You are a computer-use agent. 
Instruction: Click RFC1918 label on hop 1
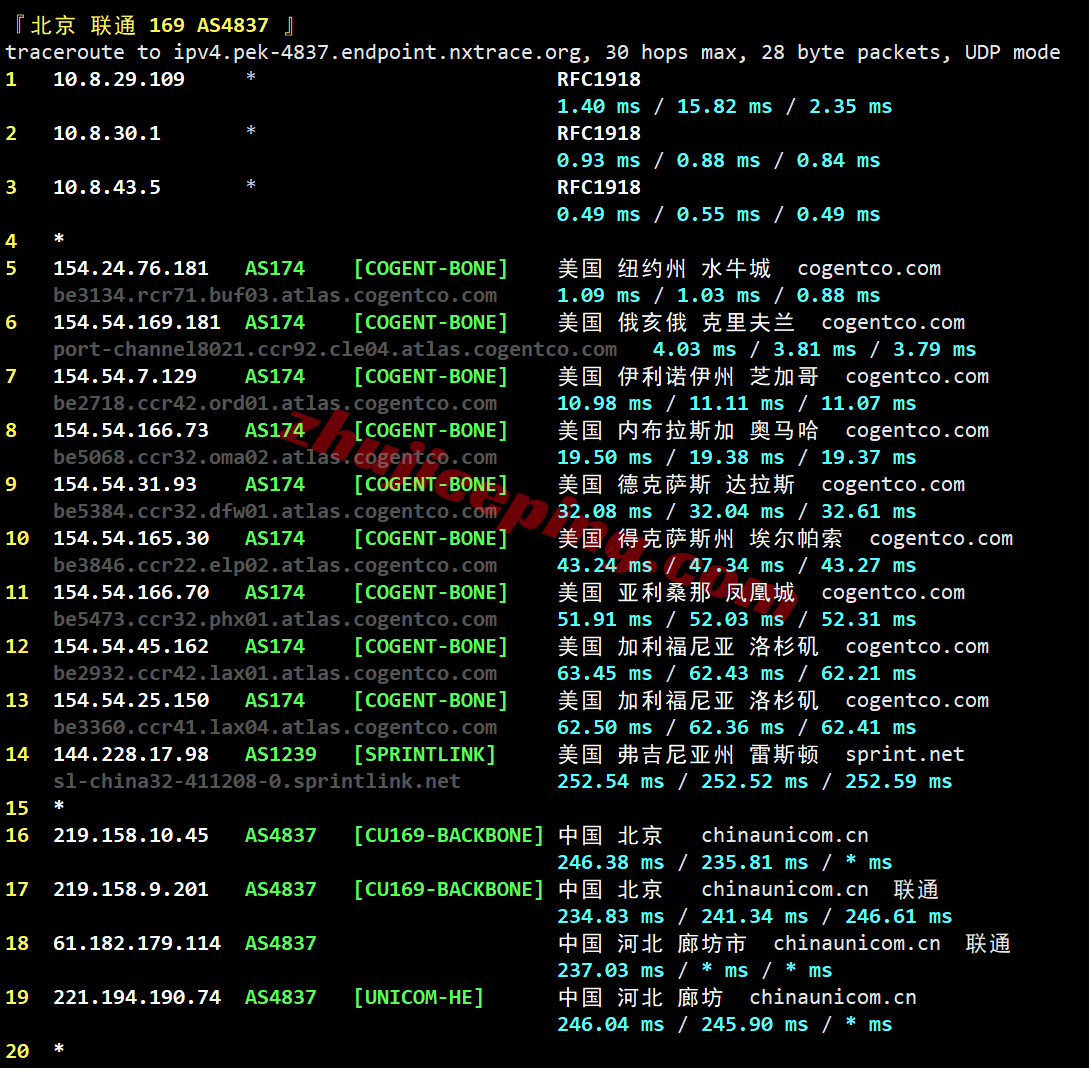click(599, 79)
